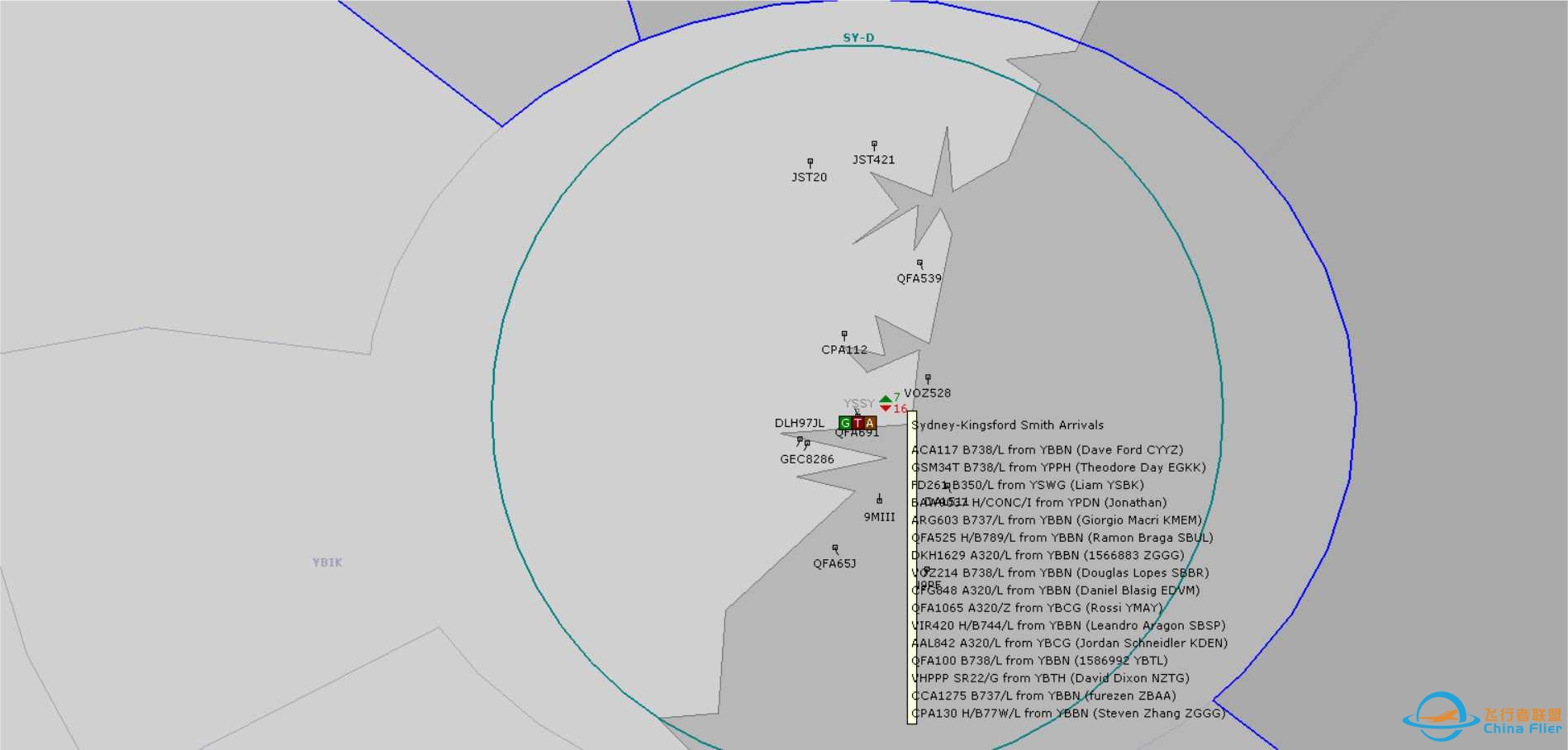1568x750 pixels.
Task: Click the red T tower controller badge
Action: (858, 423)
